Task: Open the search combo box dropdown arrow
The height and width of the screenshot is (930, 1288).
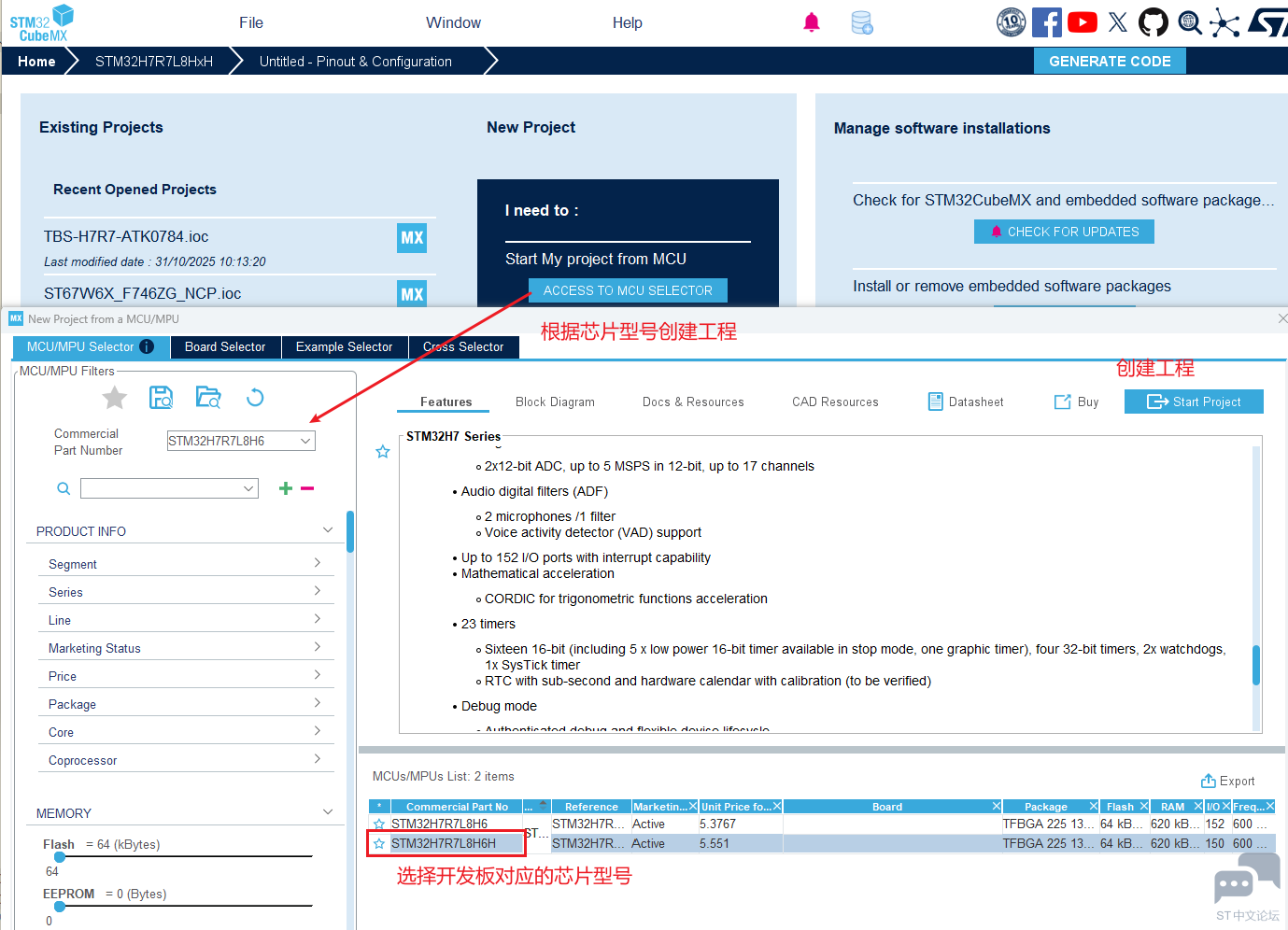Action: tap(248, 488)
